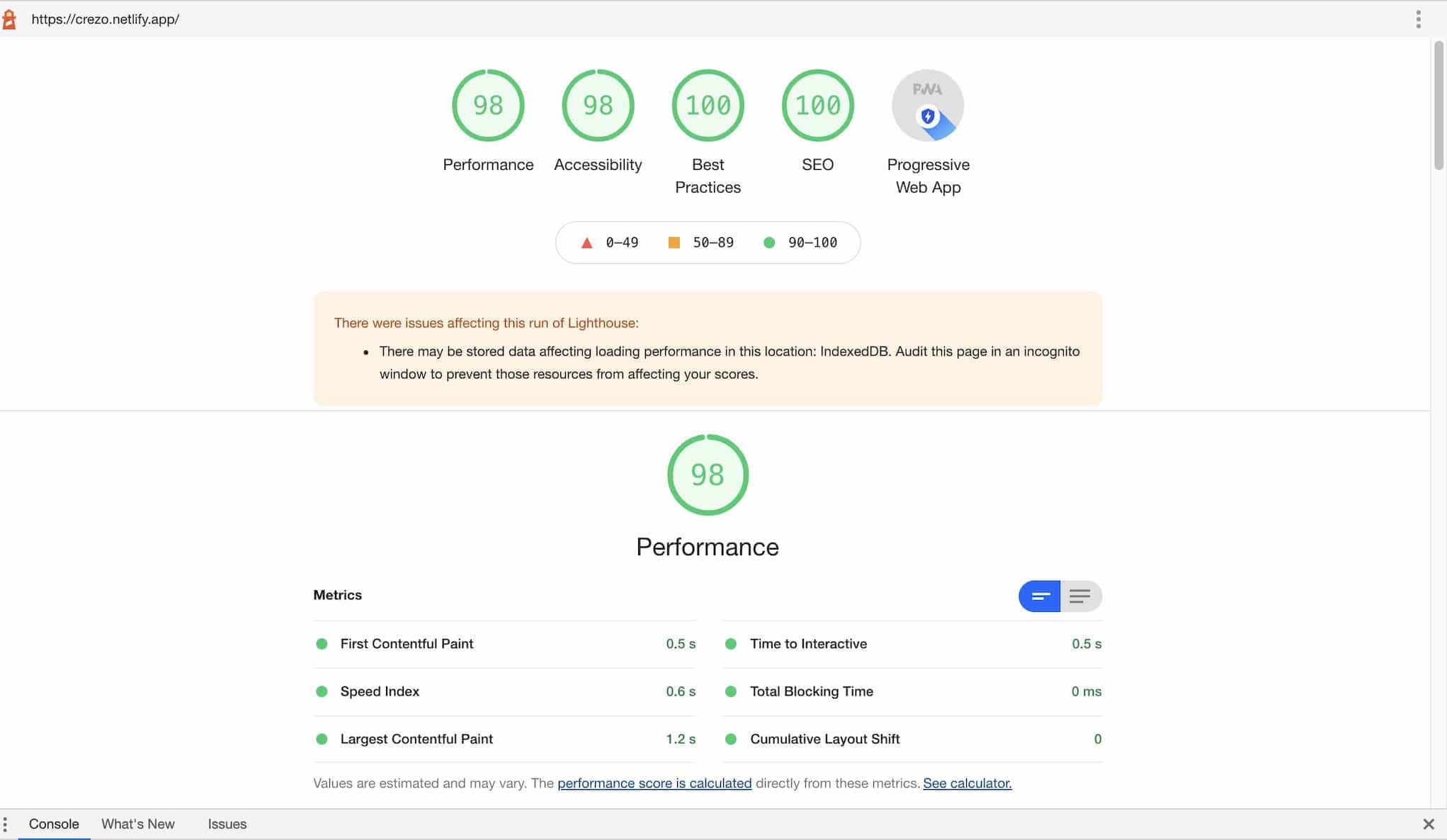Click the Accessibility score gauge
The height and width of the screenshot is (840, 1447).
point(598,106)
